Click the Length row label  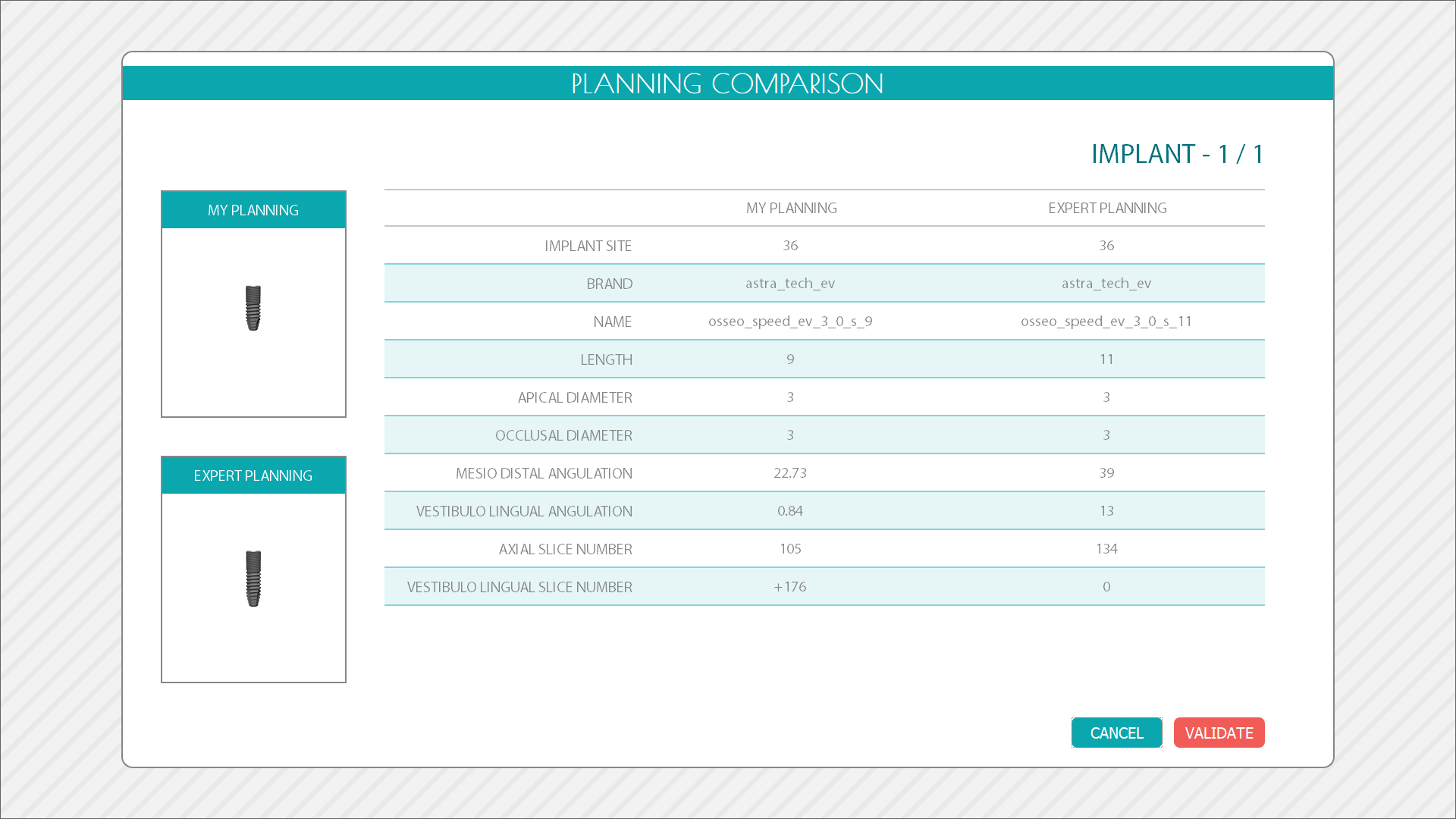point(606,359)
